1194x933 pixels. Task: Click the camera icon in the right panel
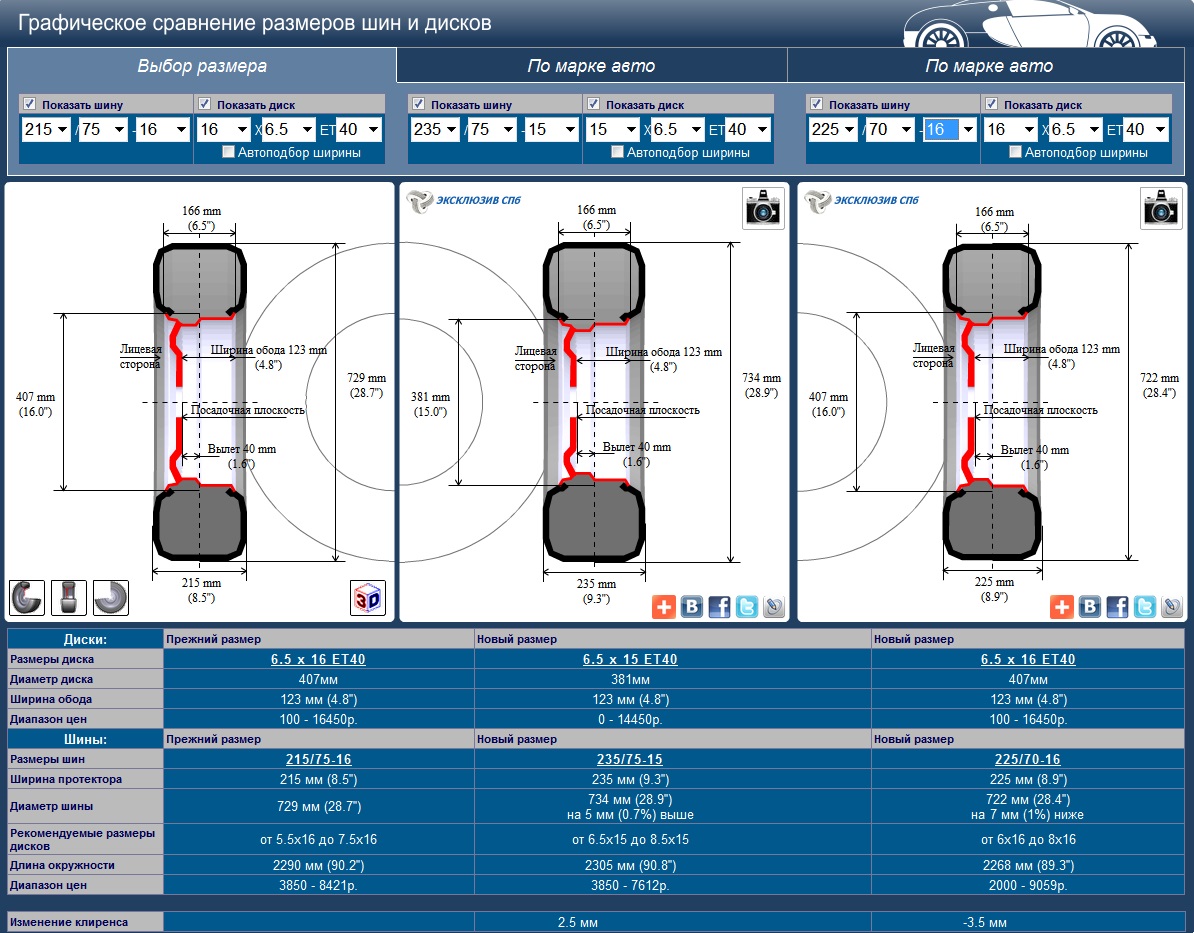click(x=1161, y=208)
